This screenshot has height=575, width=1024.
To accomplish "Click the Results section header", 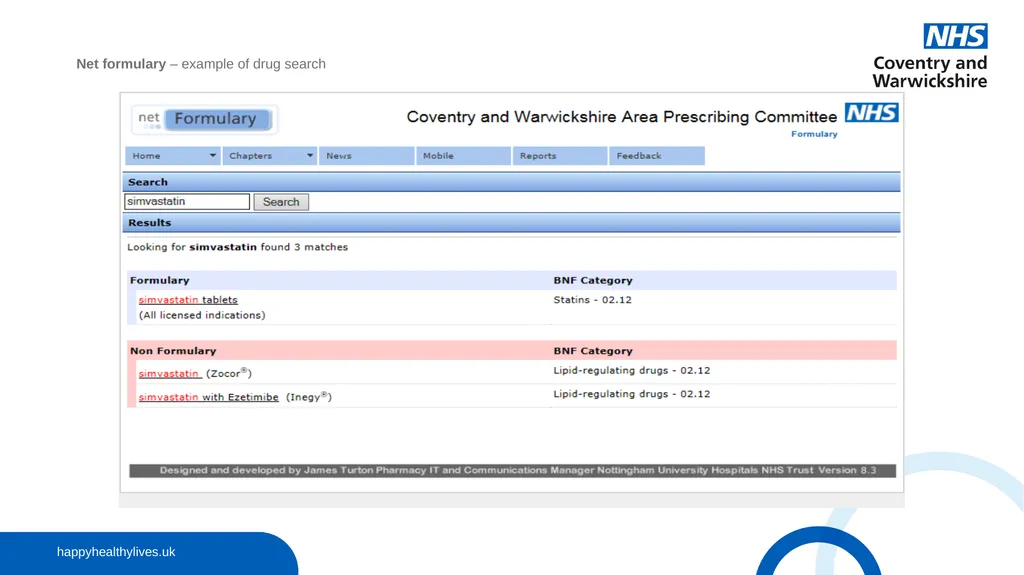I will 511,223.
